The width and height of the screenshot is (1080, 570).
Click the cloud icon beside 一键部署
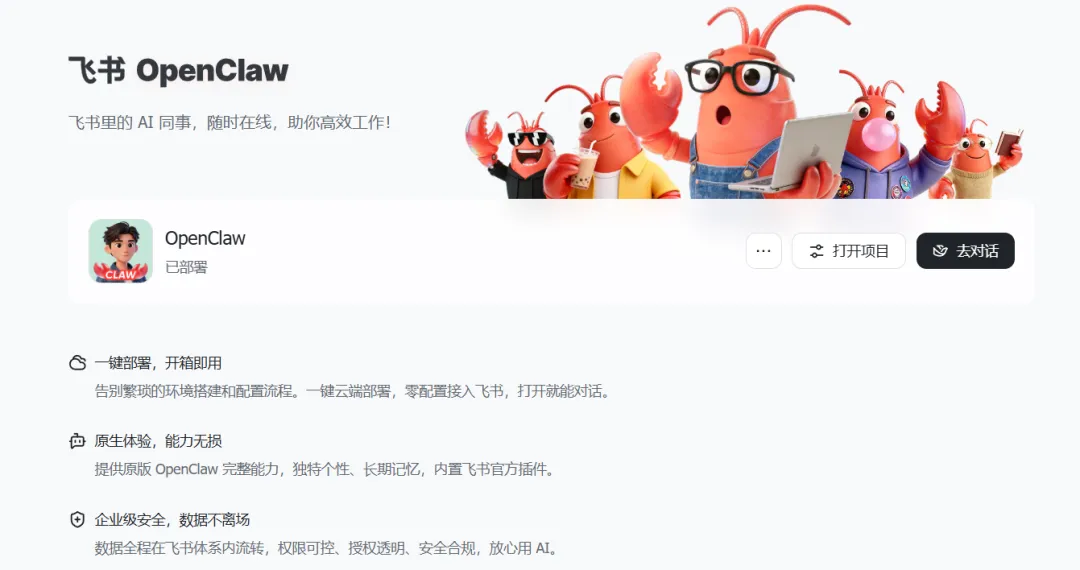[78, 363]
